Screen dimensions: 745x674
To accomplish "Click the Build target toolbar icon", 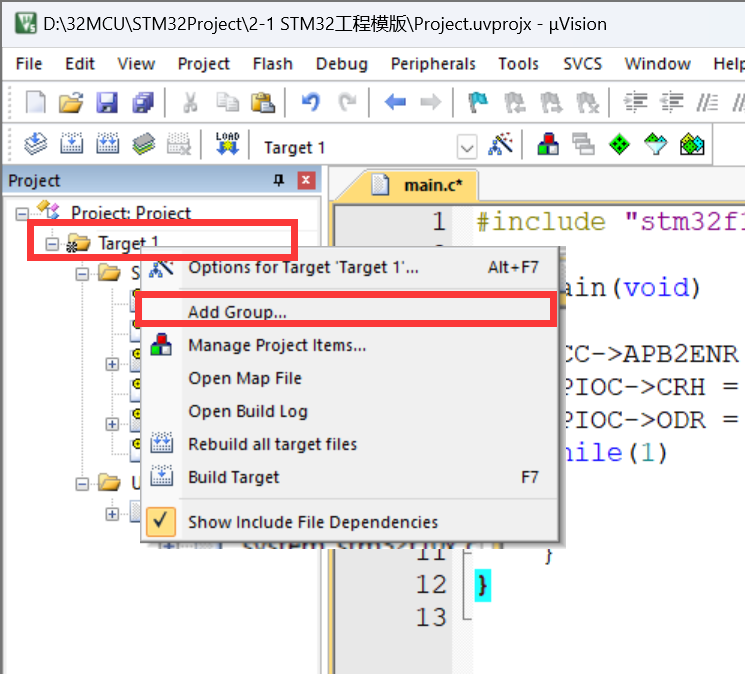I will point(72,144).
